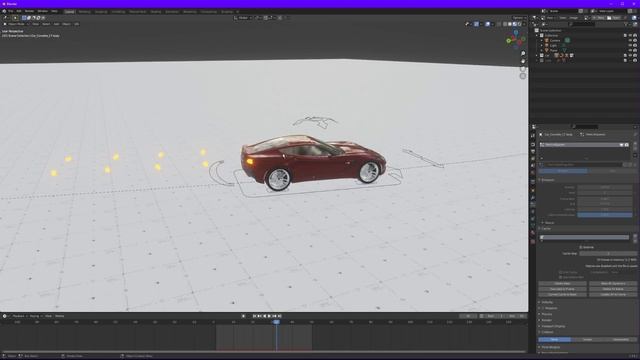Jump to the end frame in timeline
This screenshot has width=640, height=360.
click(280, 316)
